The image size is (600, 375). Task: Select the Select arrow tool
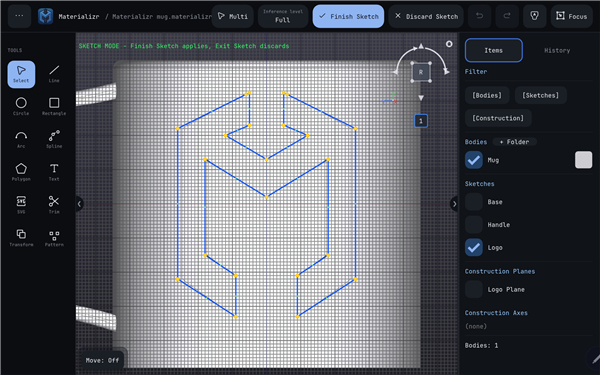(21, 74)
